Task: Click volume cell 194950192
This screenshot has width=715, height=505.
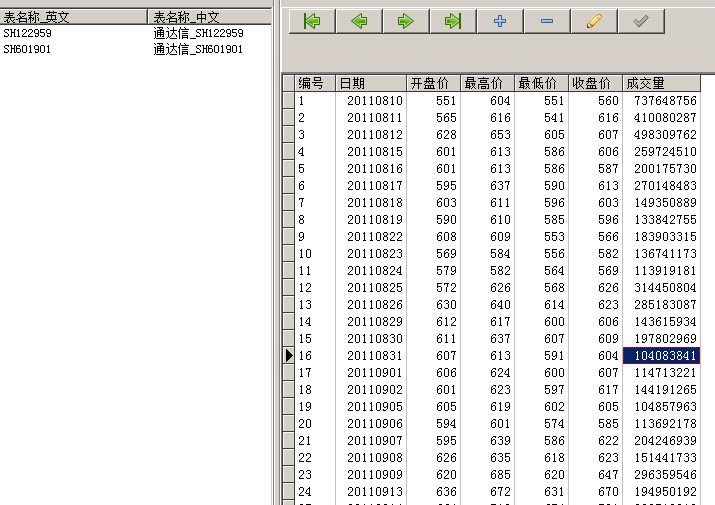Action: 661,491
